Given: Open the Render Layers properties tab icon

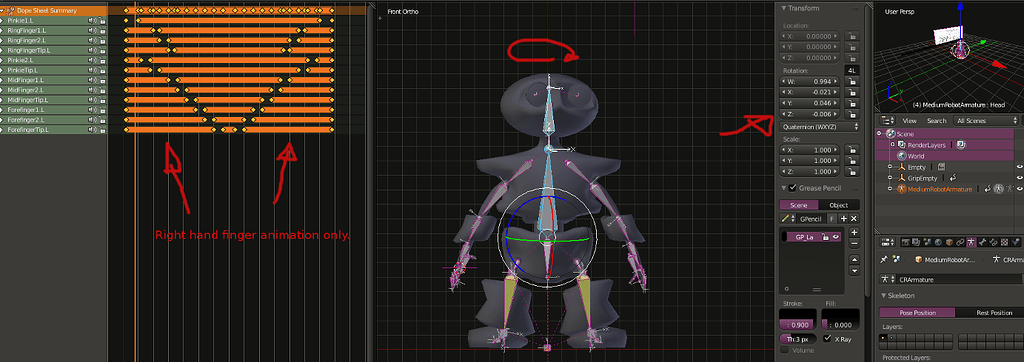Looking at the screenshot, I should click(x=916, y=242).
